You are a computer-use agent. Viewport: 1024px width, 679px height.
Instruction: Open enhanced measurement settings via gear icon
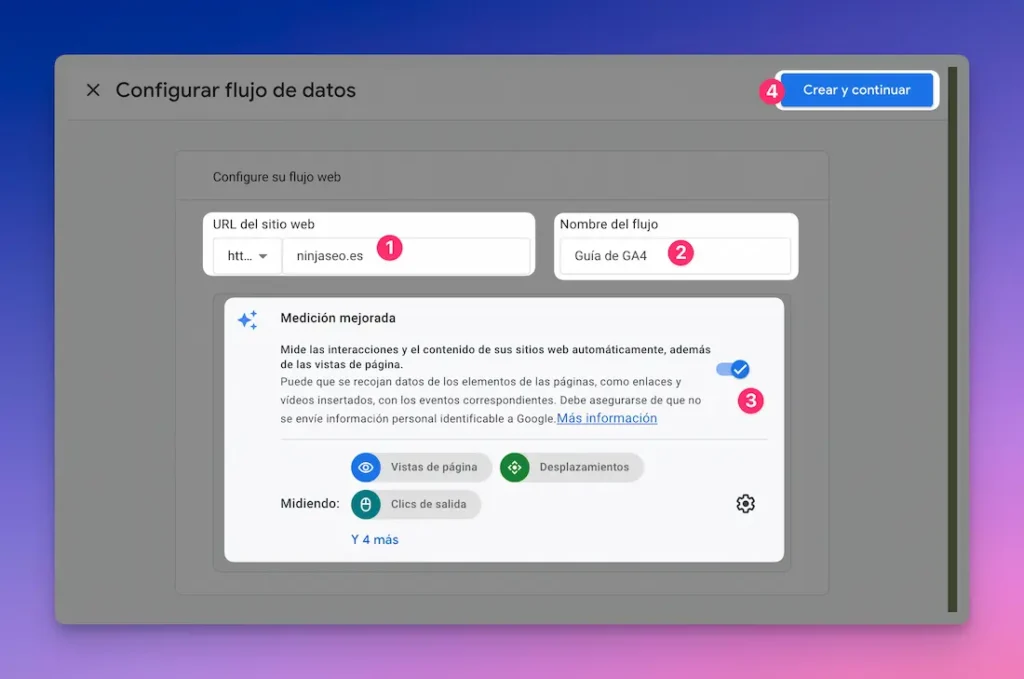pyautogui.click(x=744, y=503)
